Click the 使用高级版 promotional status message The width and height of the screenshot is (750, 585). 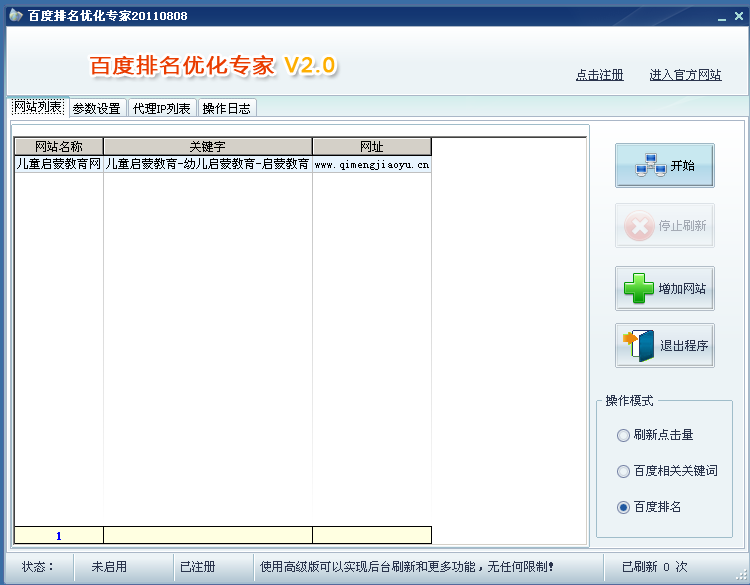(407, 567)
